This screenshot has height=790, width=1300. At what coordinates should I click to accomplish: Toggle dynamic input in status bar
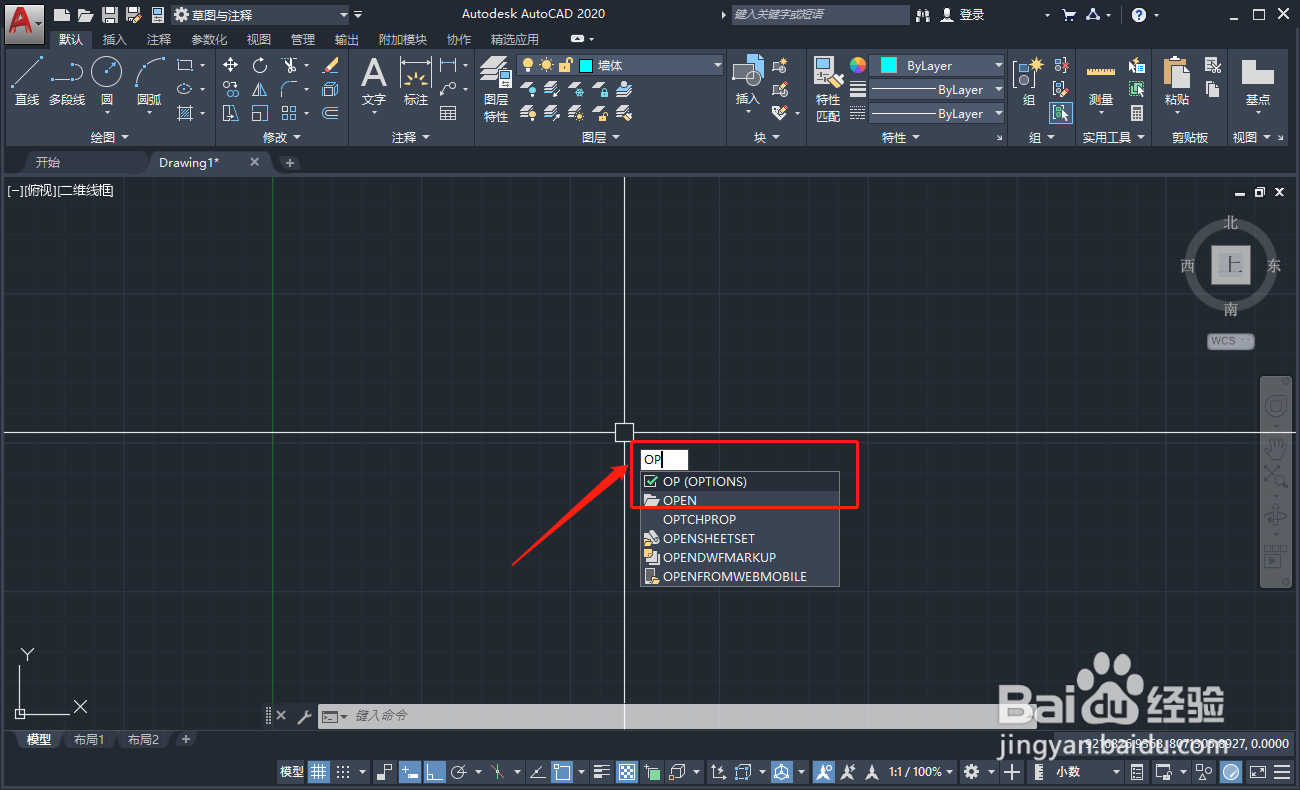410,772
